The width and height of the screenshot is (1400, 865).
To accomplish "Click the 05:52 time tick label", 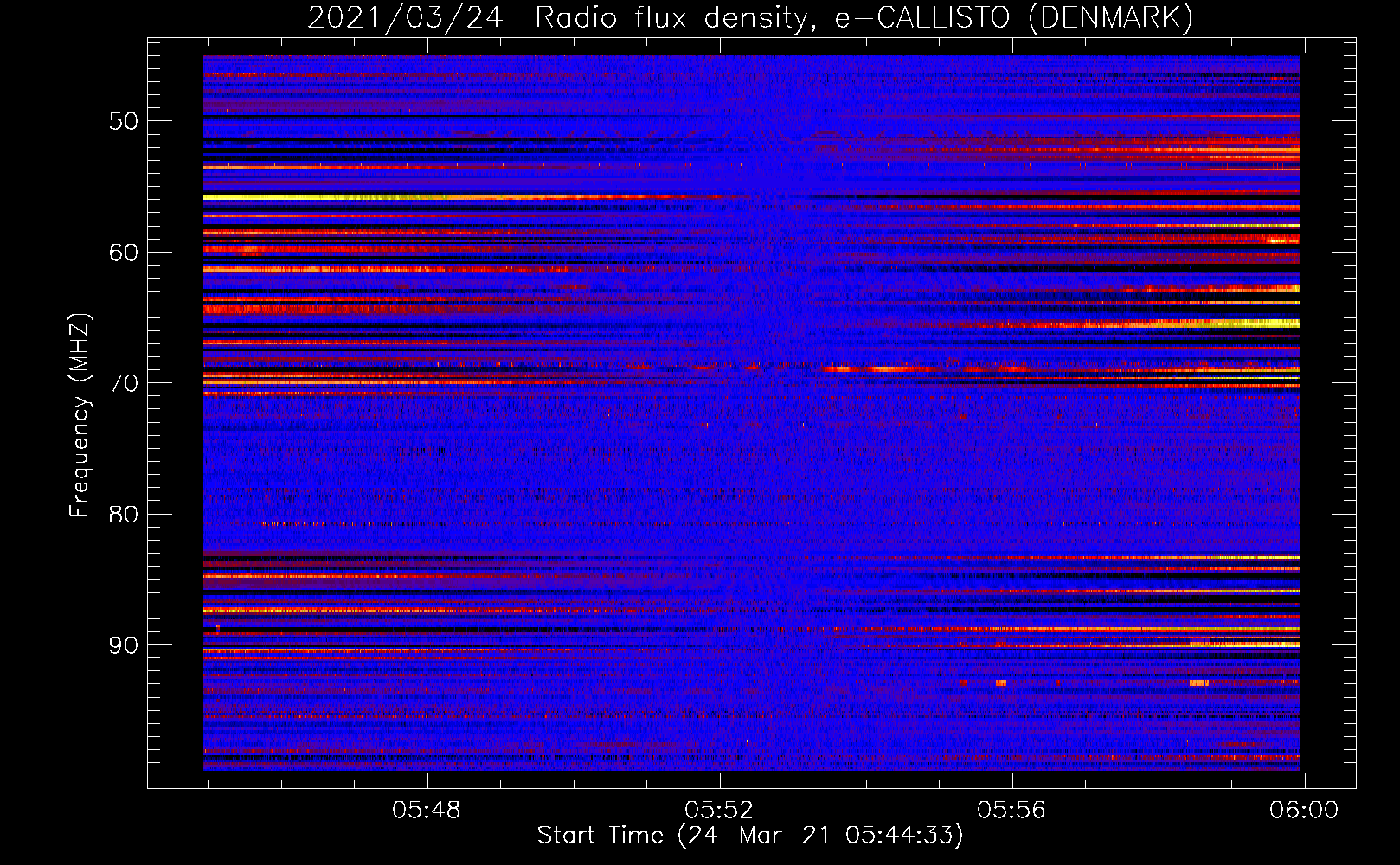I will tap(719, 811).
